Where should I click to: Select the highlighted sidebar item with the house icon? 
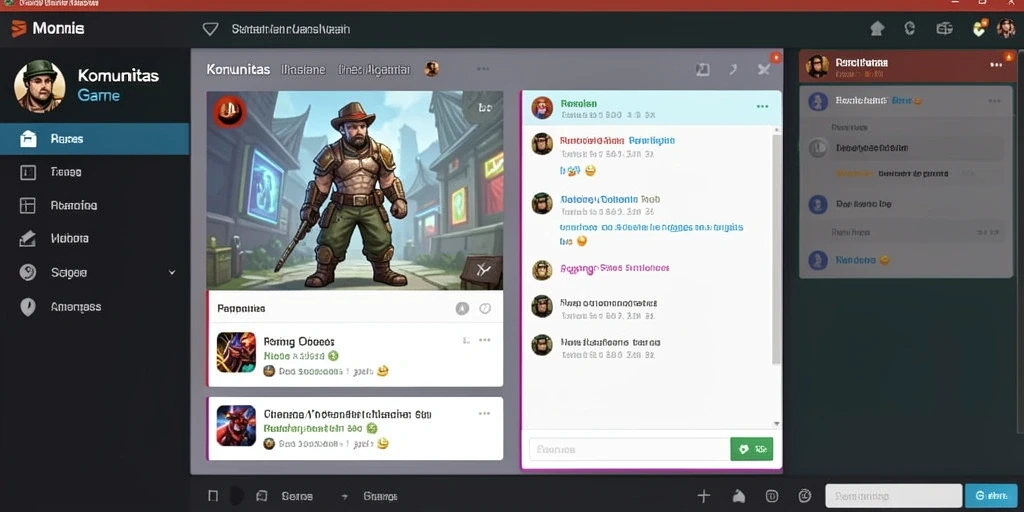[x=95, y=138]
